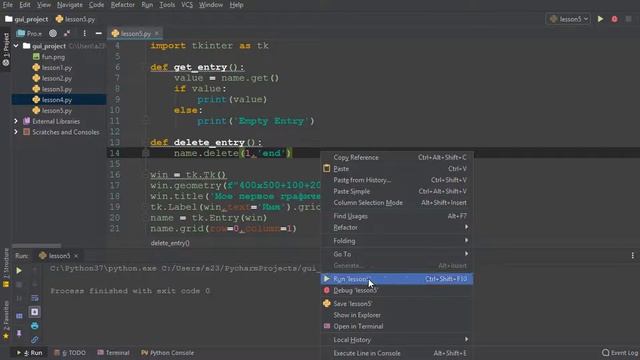Expand the Local History submenu
640x360 pixels.
pos(397,340)
